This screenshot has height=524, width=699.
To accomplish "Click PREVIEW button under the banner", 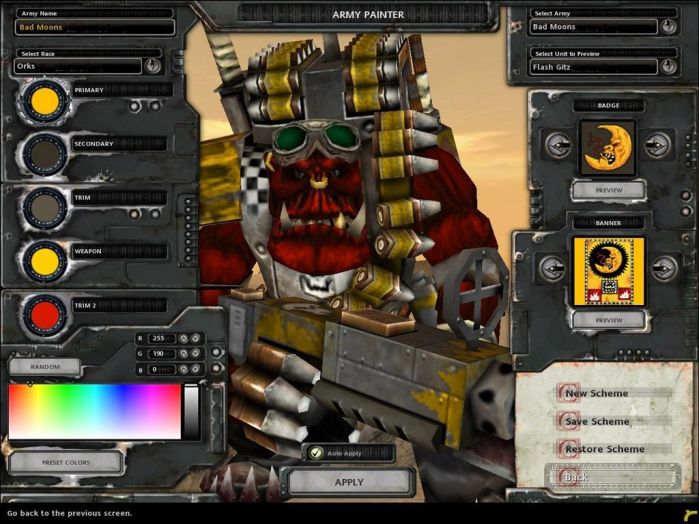I will (x=609, y=320).
